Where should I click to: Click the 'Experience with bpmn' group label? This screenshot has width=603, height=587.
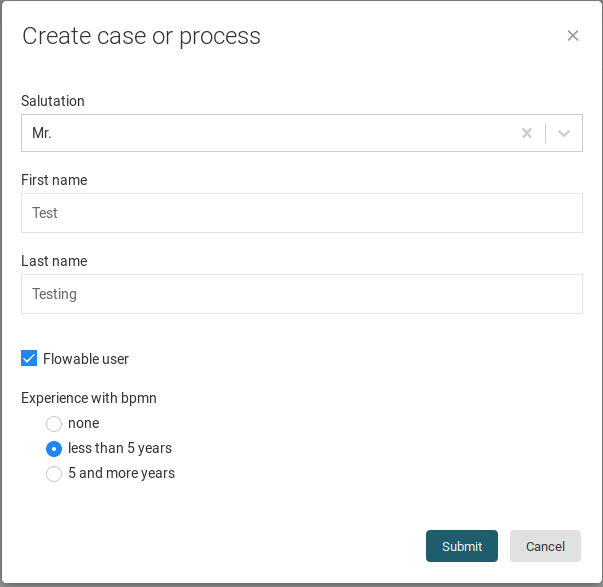pyautogui.click(x=89, y=398)
